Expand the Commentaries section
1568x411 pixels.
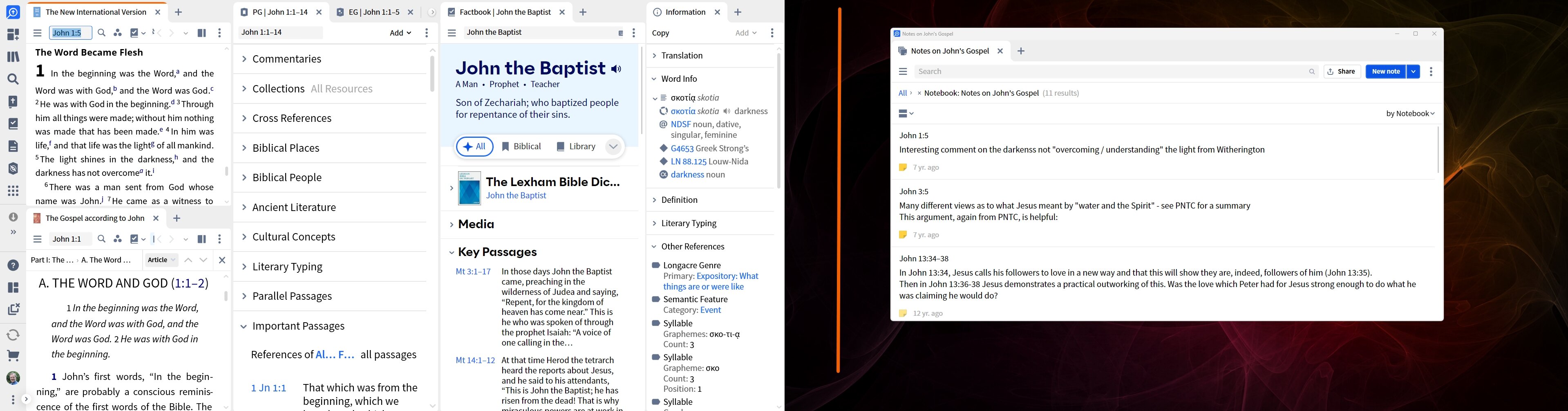286,59
